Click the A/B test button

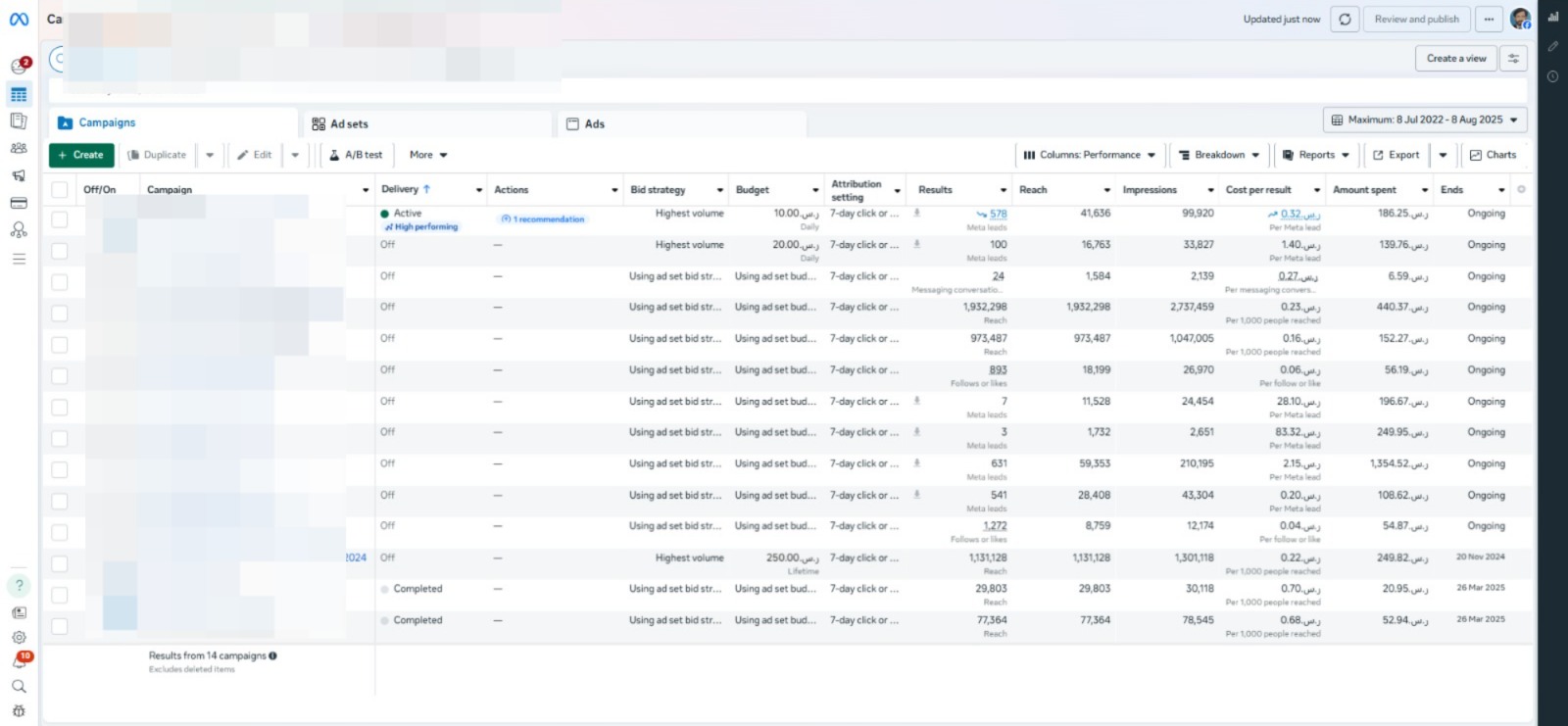pyautogui.click(x=356, y=155)
